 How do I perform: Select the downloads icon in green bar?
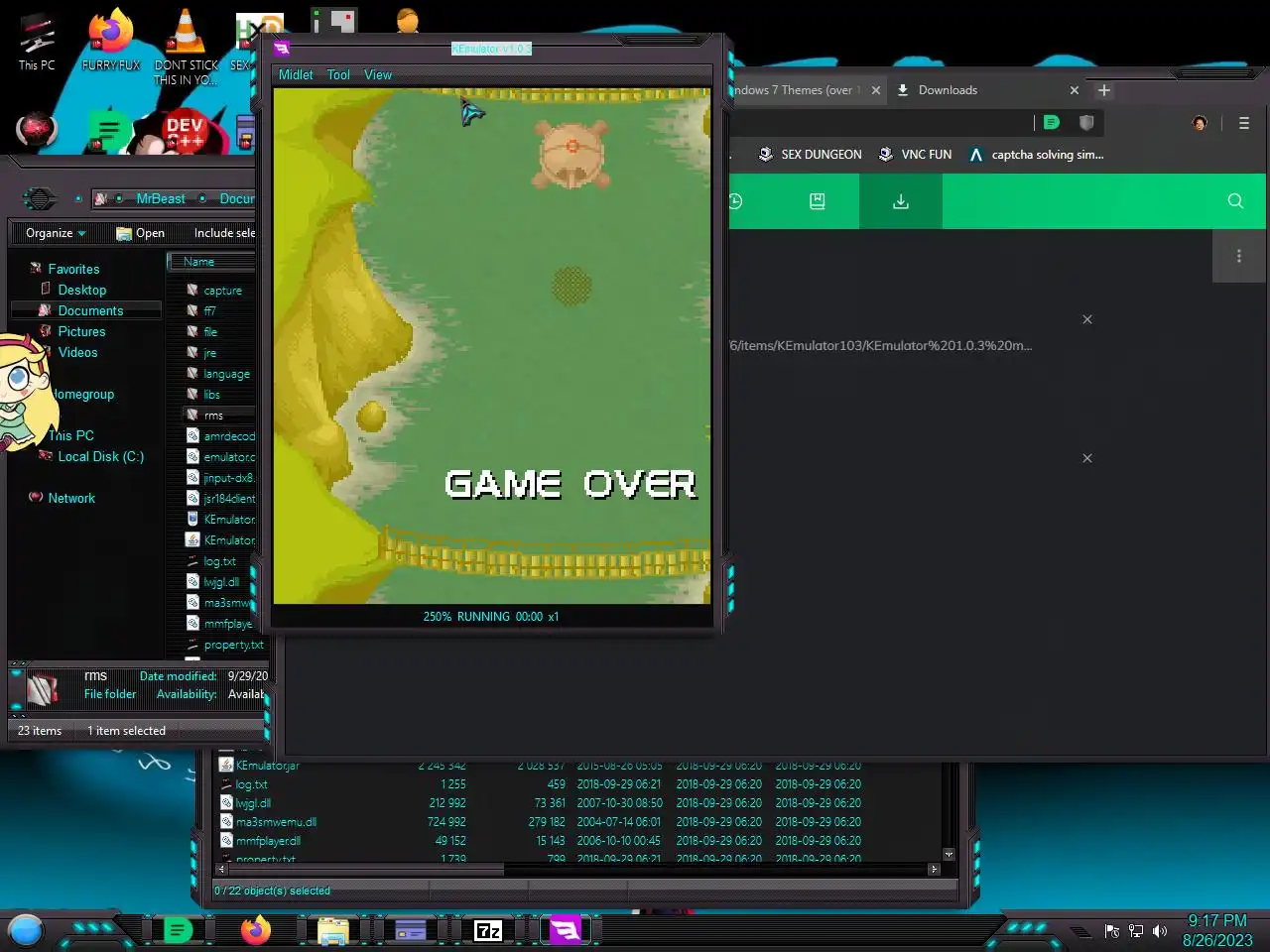click(901, 201)
